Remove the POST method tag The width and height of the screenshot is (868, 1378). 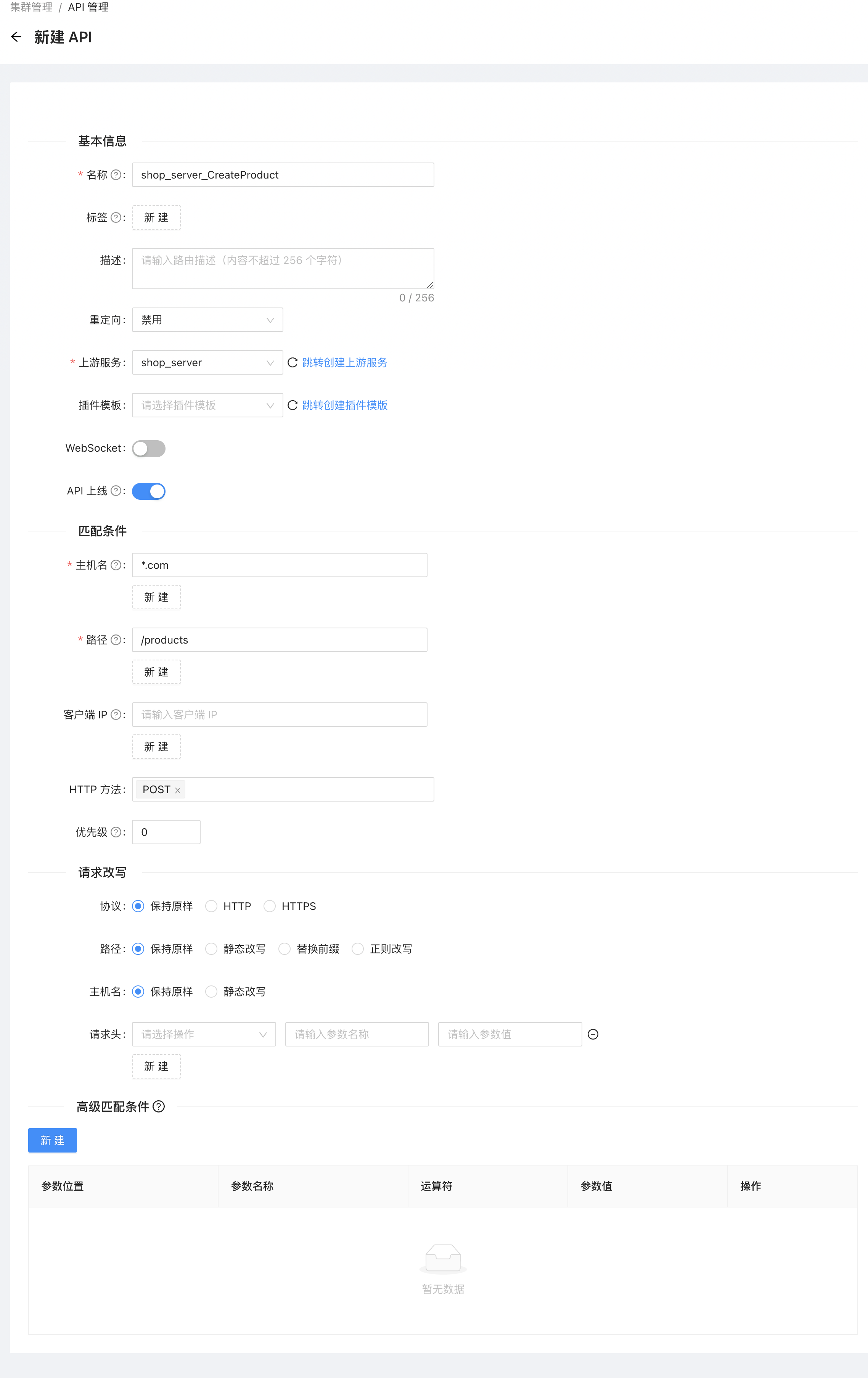tap(177, 790)
